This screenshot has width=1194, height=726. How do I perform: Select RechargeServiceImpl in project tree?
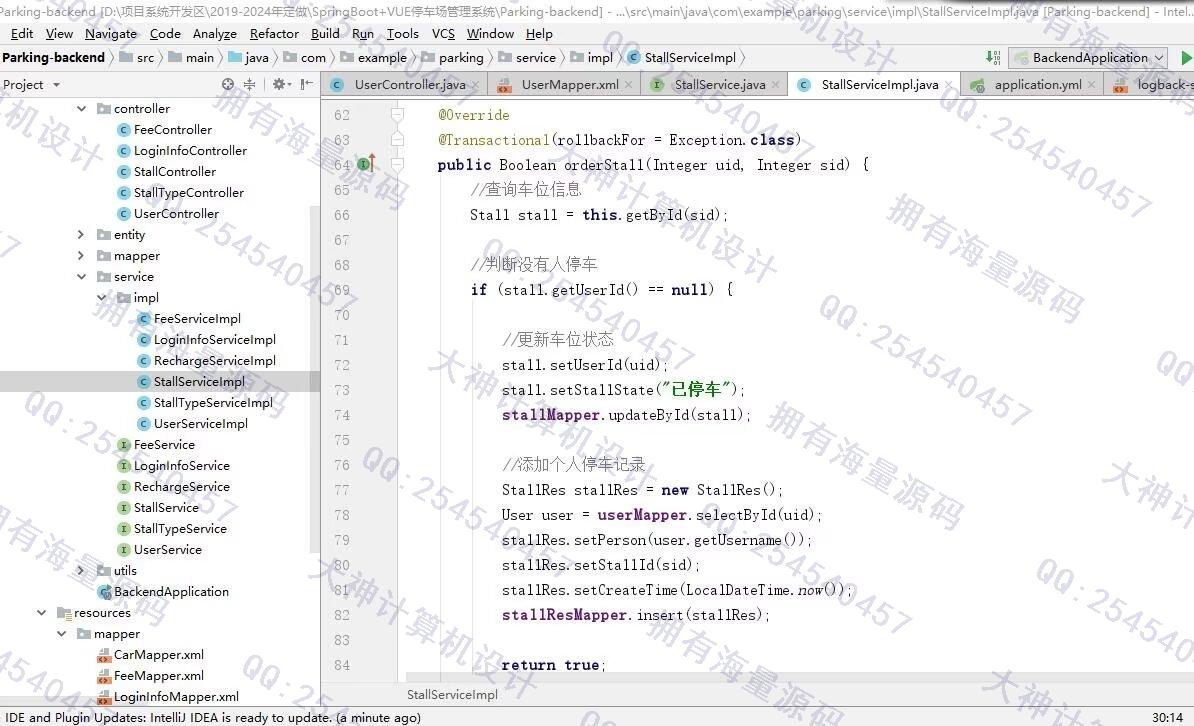coord(206,360)
